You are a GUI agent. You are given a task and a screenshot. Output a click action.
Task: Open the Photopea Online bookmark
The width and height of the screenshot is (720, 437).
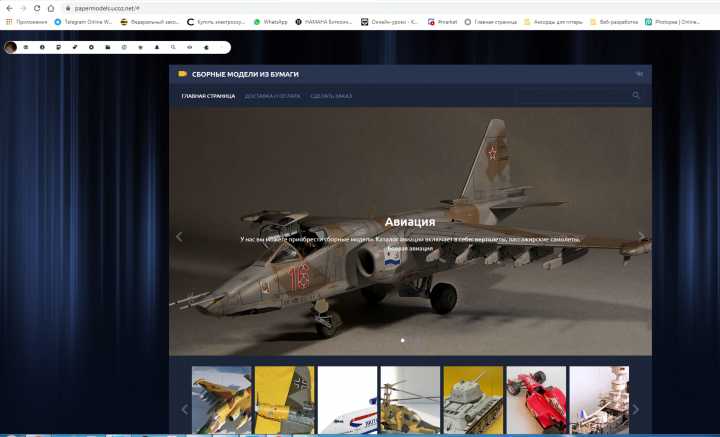(x=673, y=22)
